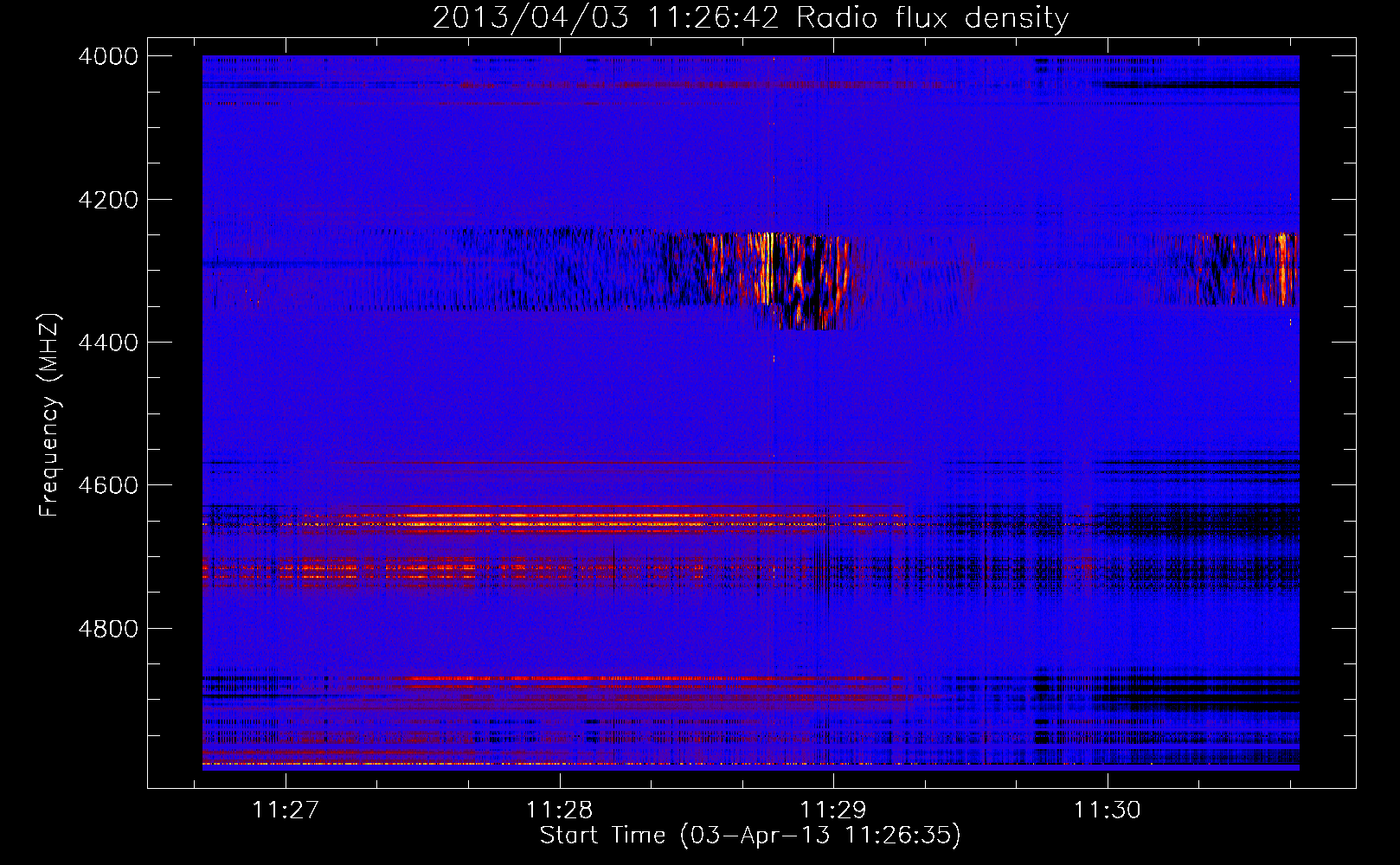The height and width of the screenshot is (865, 1400).
Task: Click the plot title "2013/04/03 11:26:42 Radio flux density"
Action: 750,17
